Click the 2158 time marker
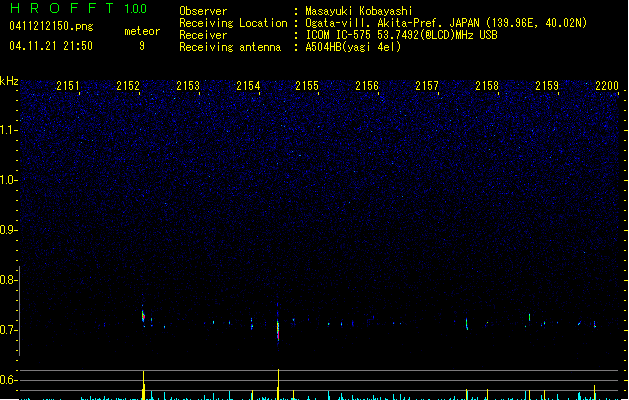This screenshot has width=629, height=400. (x=487, y=86)
